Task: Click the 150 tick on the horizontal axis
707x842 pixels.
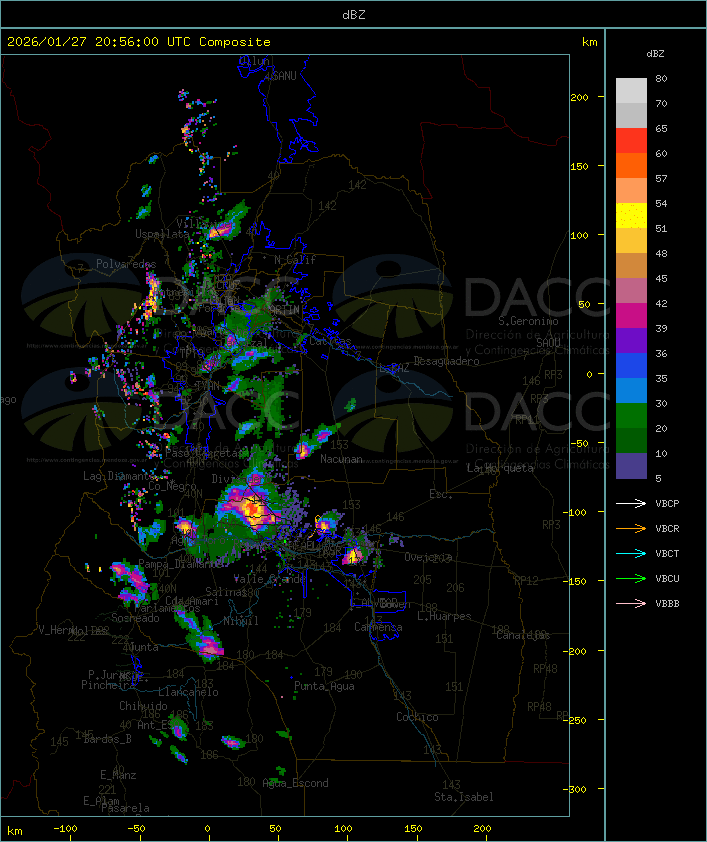Action: 413,829
